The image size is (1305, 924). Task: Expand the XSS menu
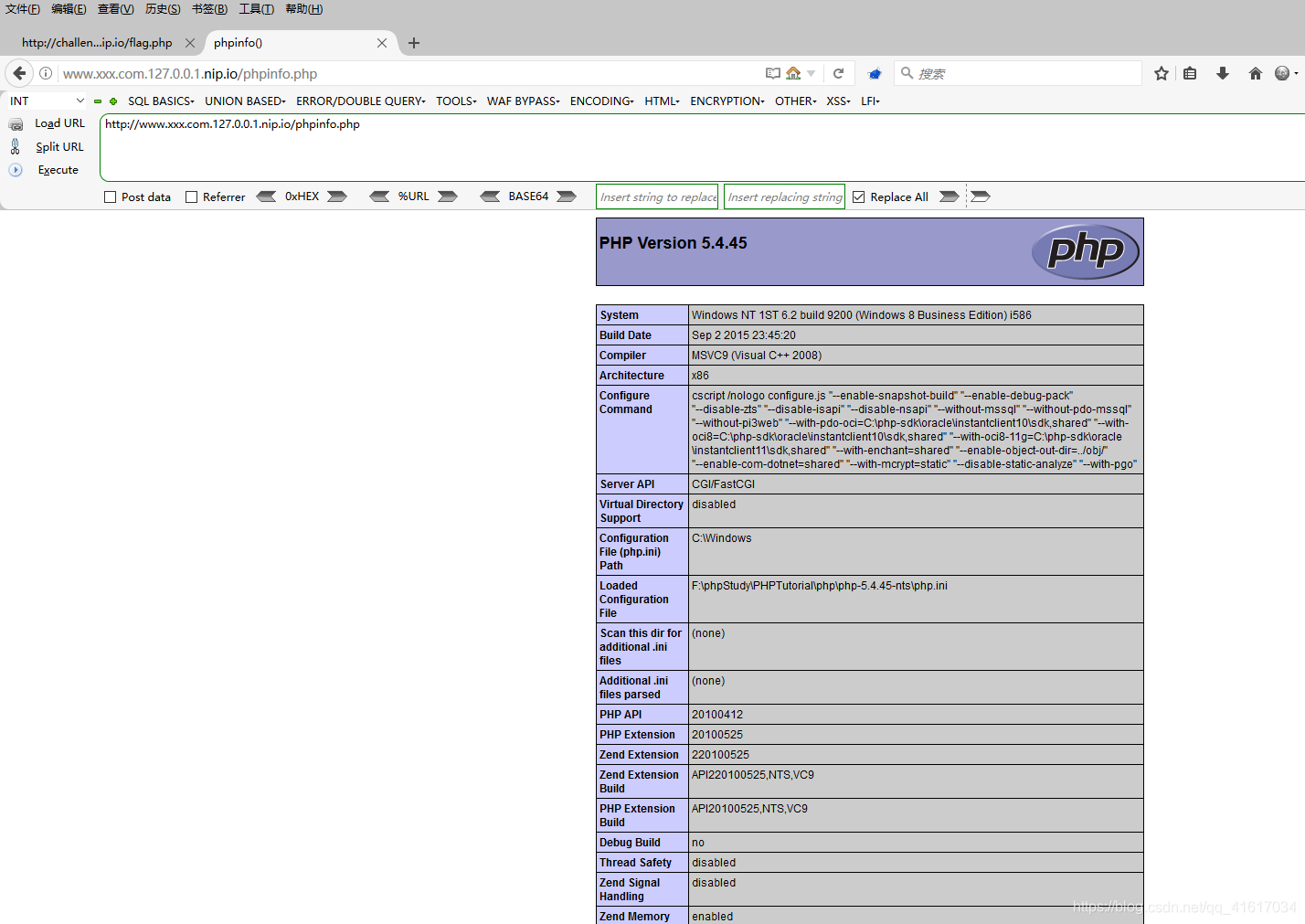(x=839, y=101)
